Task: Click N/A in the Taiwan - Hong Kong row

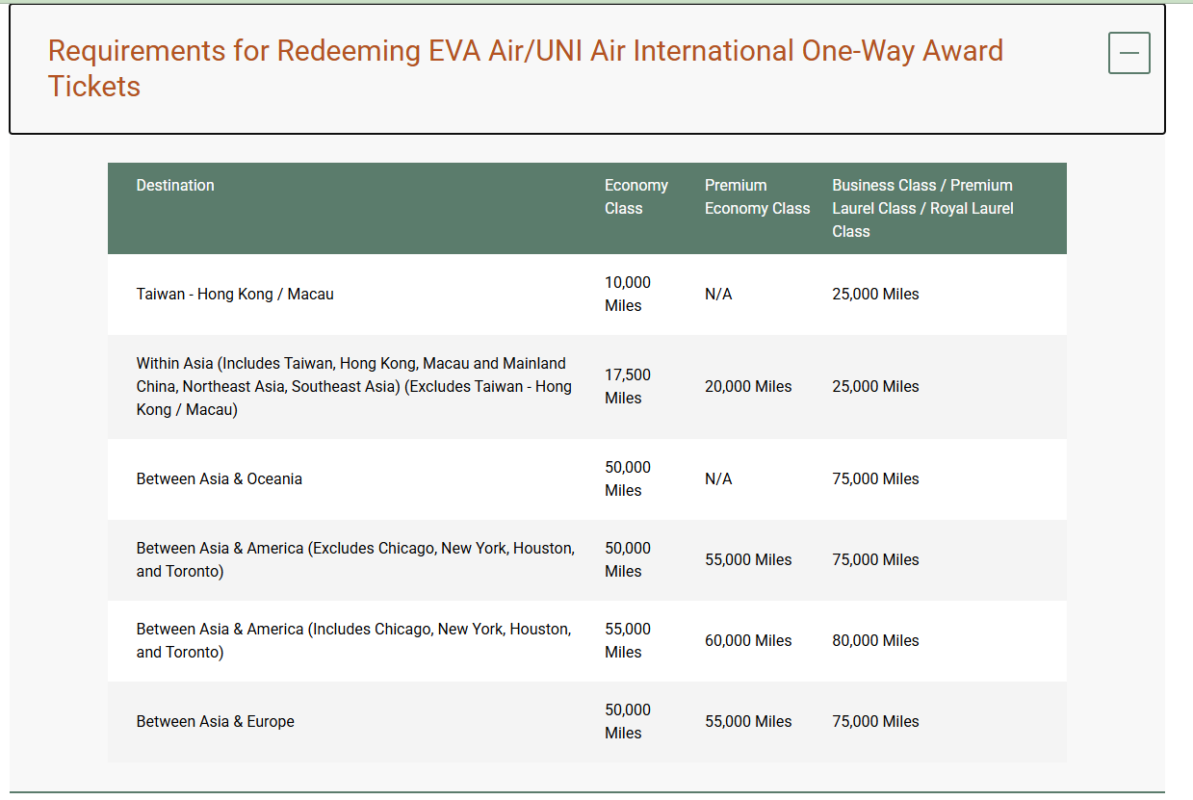Action: pyautogui.click(x=718, y=294)
